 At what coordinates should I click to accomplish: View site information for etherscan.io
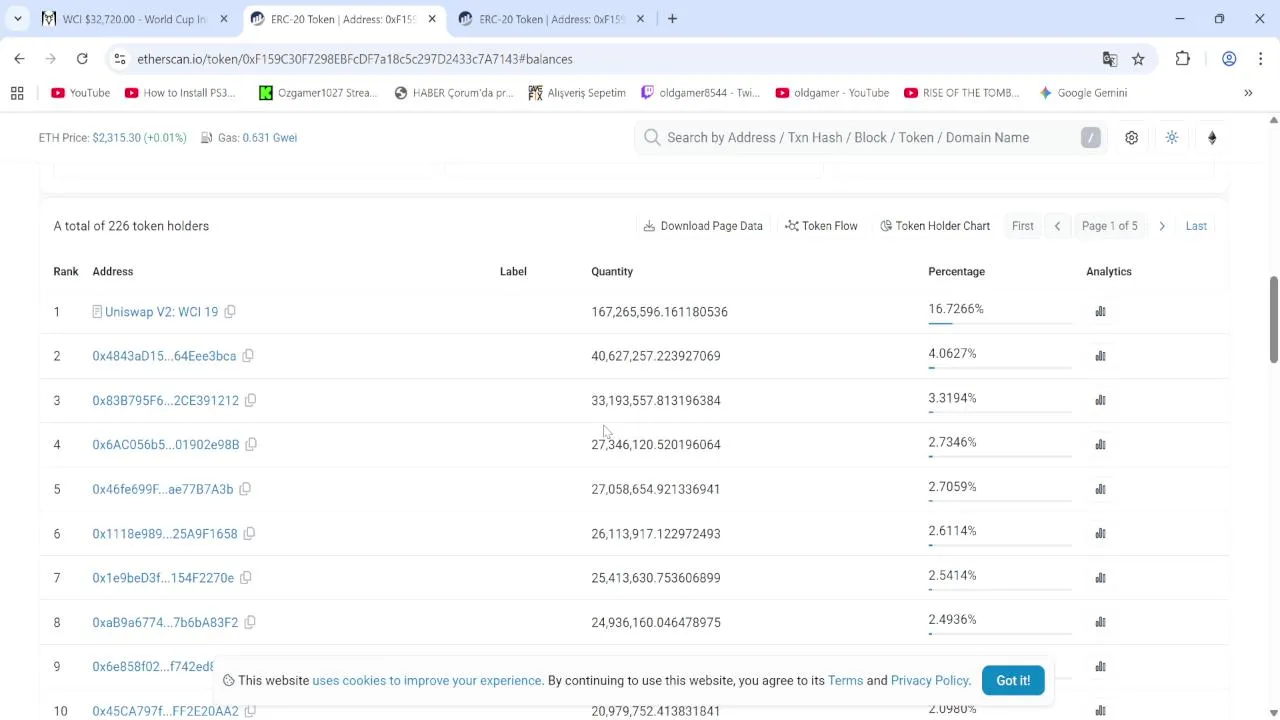tap(120, 59)
